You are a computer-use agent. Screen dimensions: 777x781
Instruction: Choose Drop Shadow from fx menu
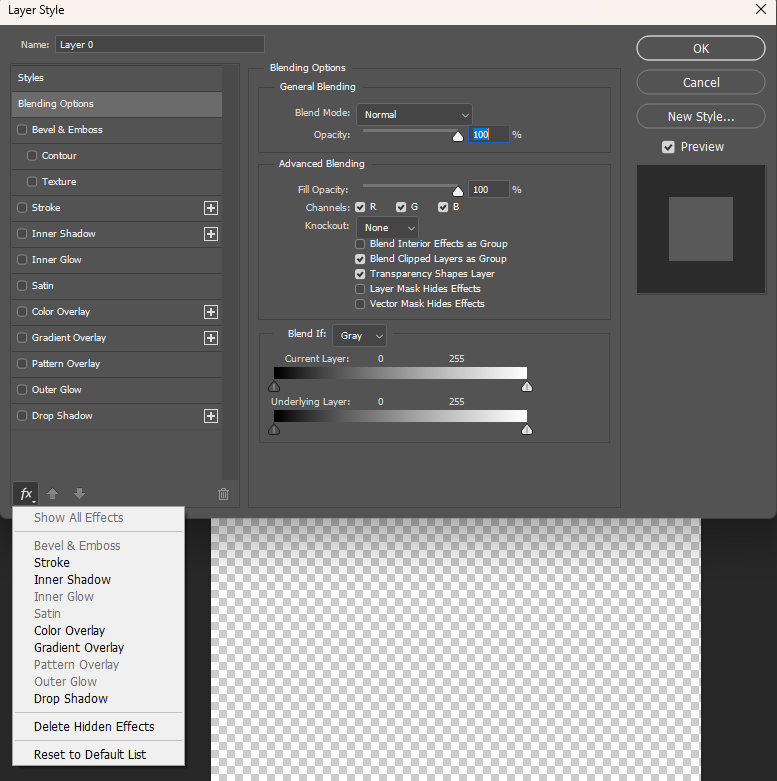[71, 699]
